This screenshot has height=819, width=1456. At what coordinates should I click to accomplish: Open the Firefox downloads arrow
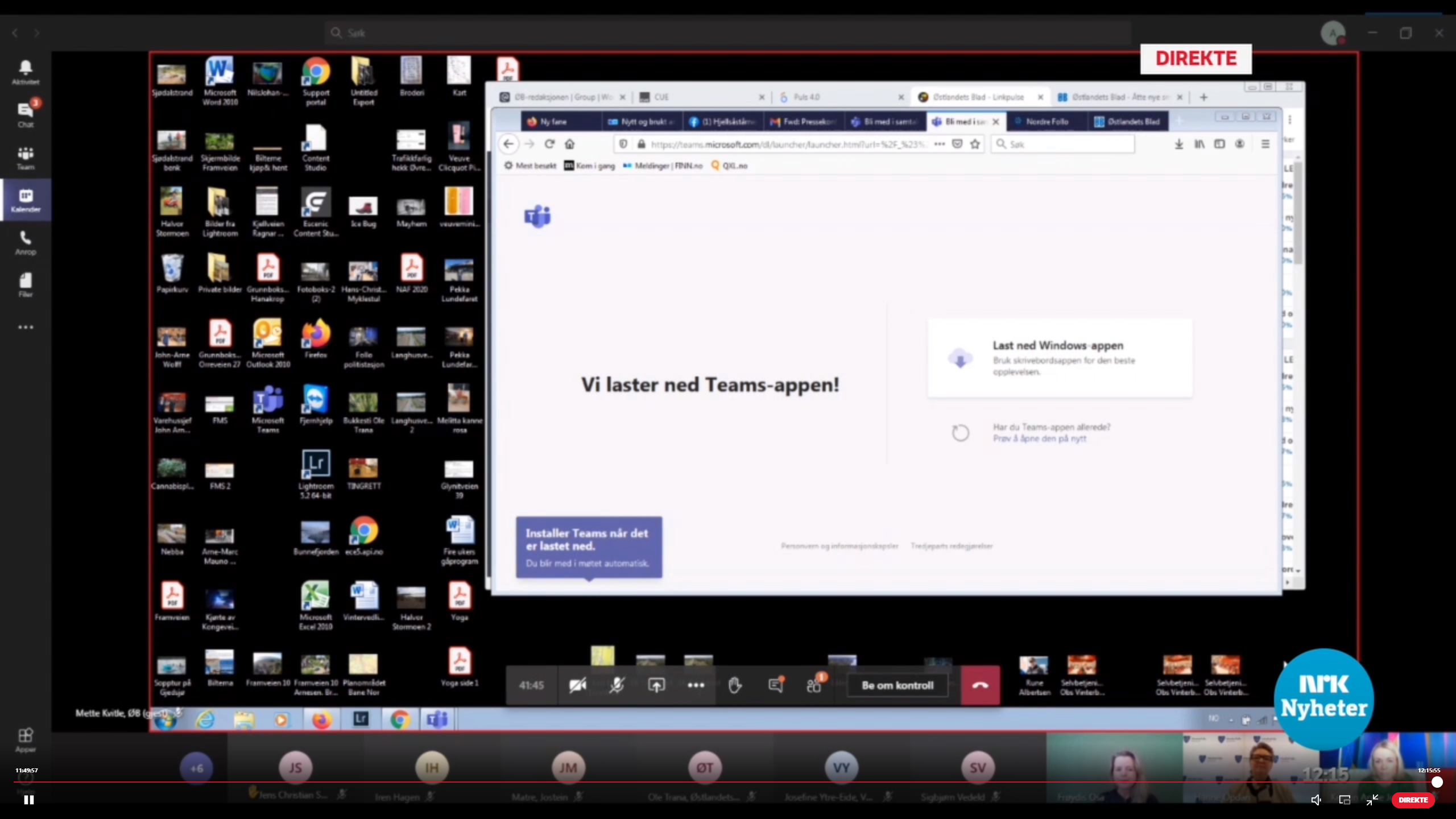coord(1179,144)
